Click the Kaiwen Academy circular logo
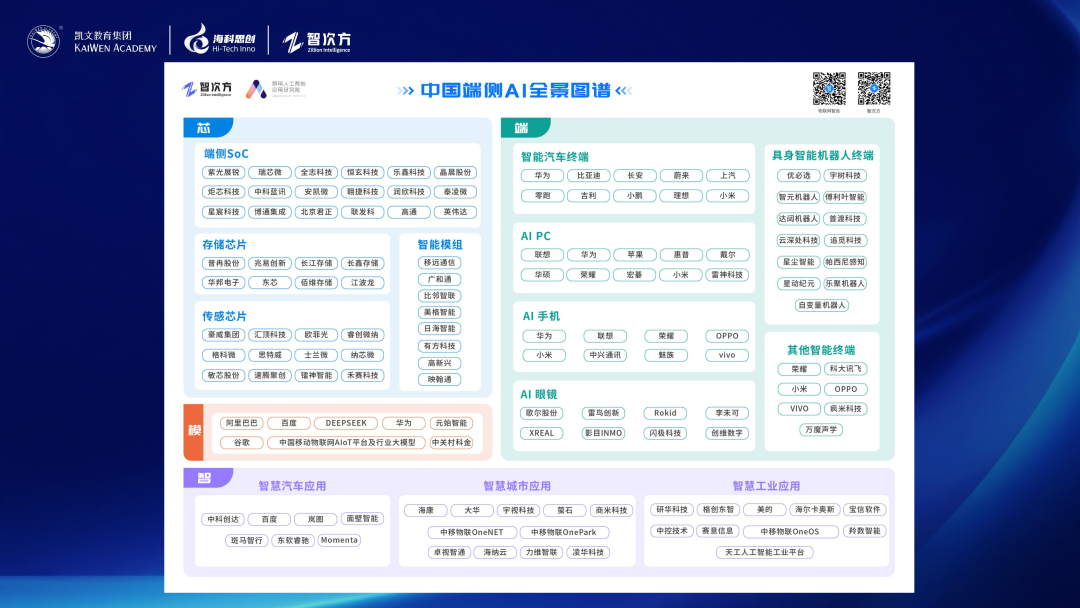This screenshot has width=1080, height=608. coord(43,41)
